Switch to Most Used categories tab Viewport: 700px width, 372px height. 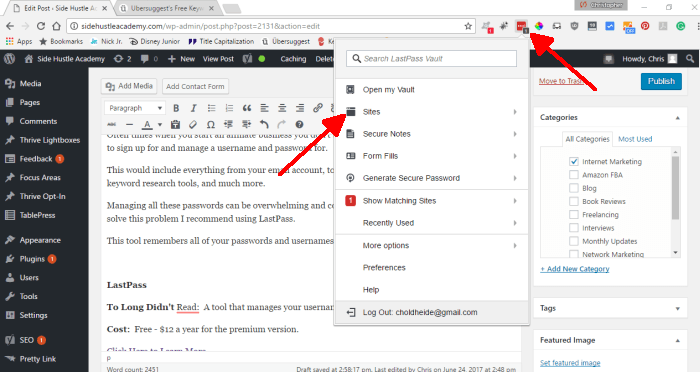(x=635, y=139)
